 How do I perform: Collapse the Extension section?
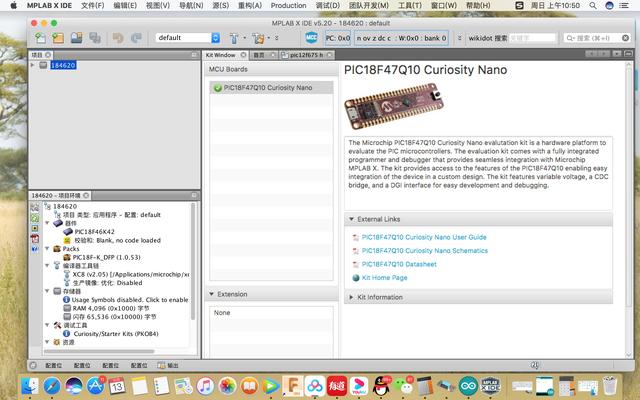point(211,294)
